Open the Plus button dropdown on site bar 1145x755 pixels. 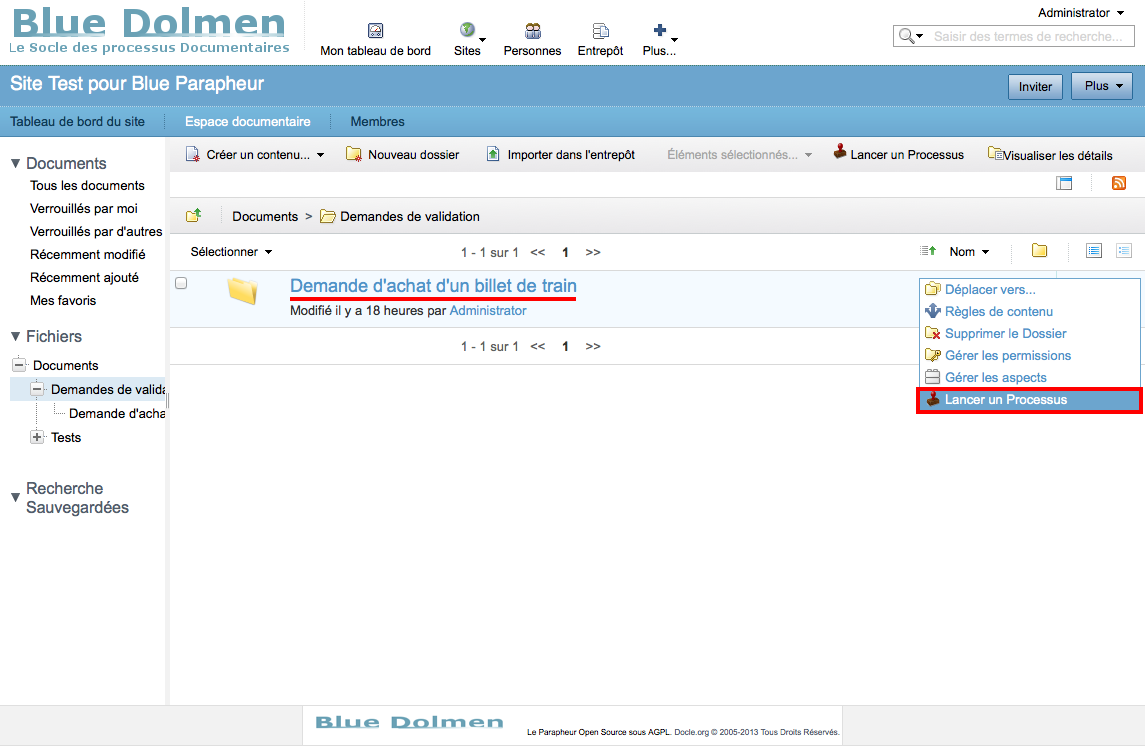coord(1102,86)
